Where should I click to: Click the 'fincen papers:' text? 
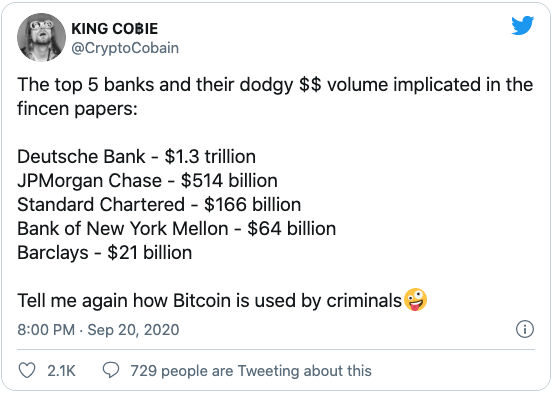[77, 109]
